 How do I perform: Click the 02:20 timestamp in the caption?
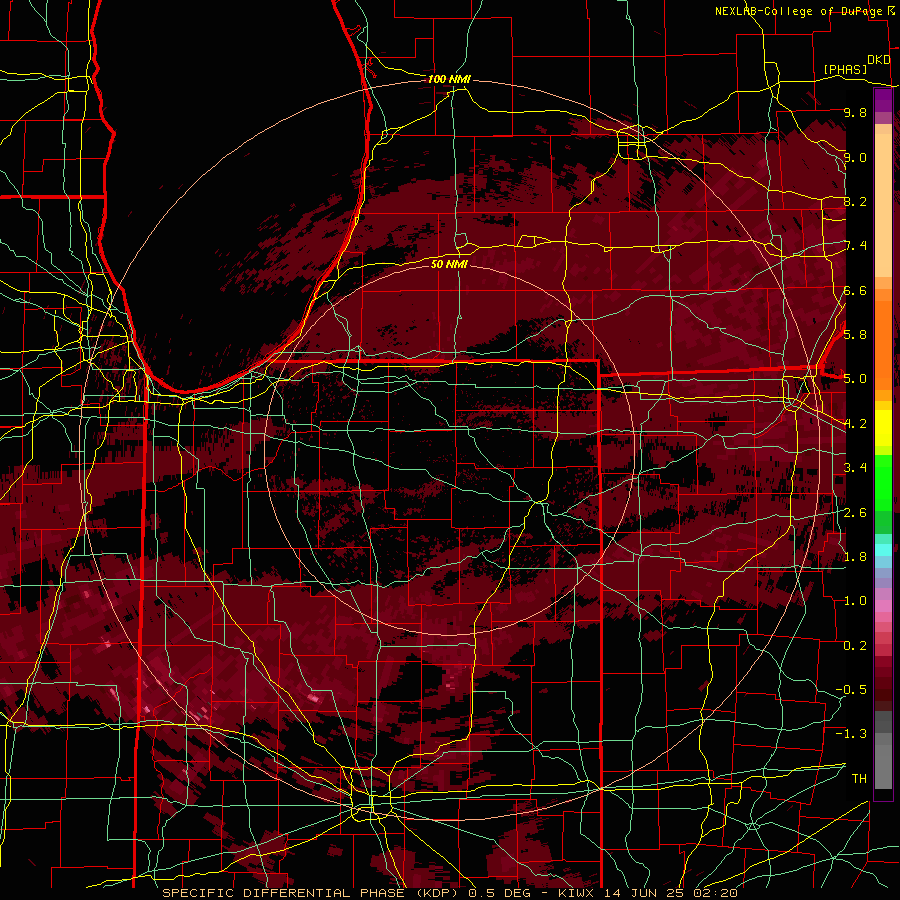(x=718, y=893)
